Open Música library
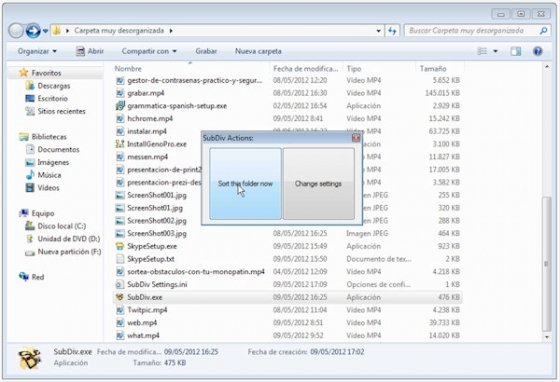Screen dimensions: 560x382 (x=49, y=175)
